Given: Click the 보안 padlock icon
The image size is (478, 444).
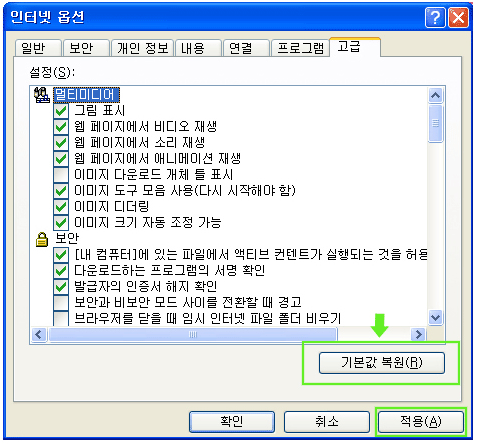Looking at the screenshot, I should click(42, 239).
